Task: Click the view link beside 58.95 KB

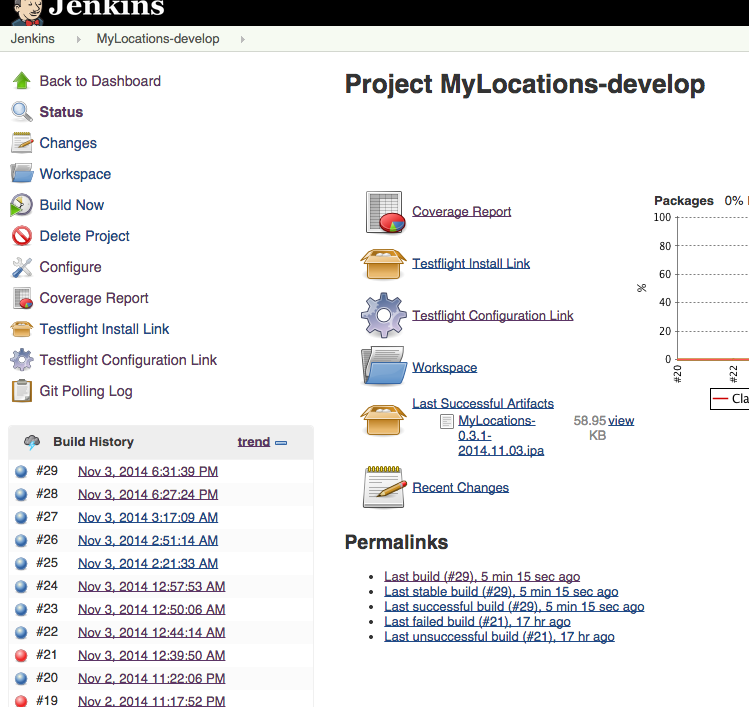Action: 621,420
